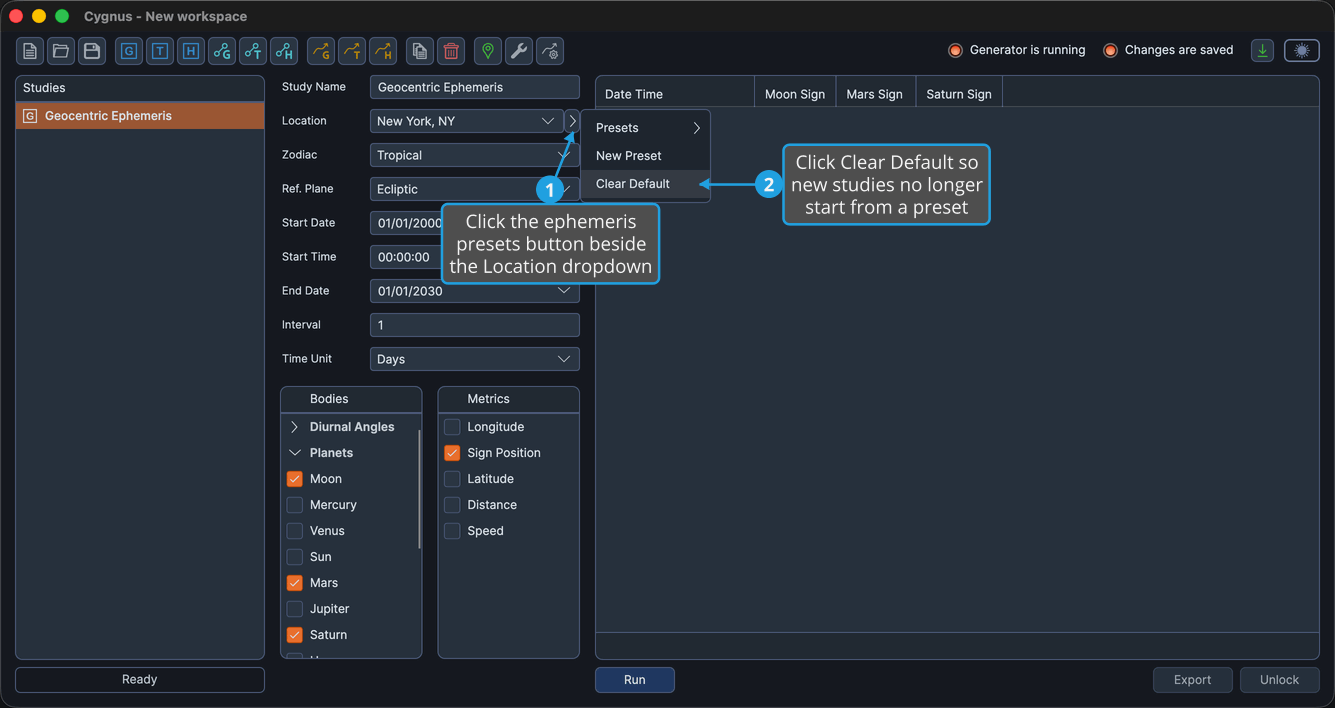Open the chart-with-gear settings icon
The image size is (1335, 708).
[550, 51]
